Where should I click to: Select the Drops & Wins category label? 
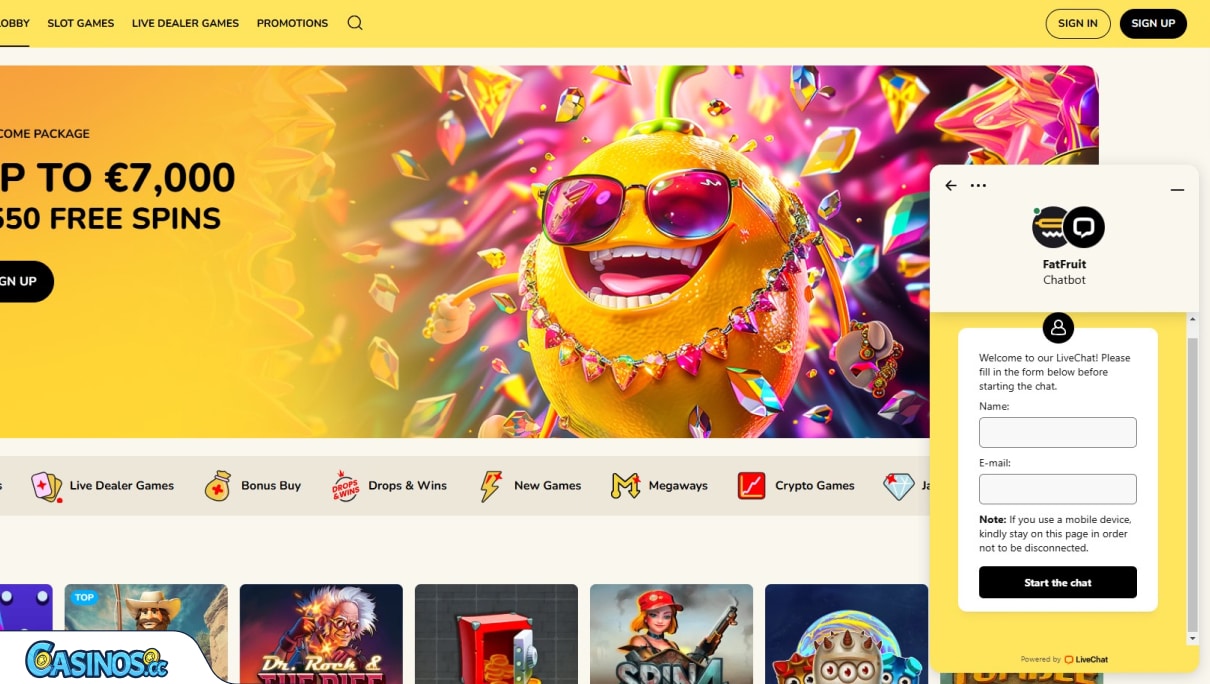click(x=407, y=486)
